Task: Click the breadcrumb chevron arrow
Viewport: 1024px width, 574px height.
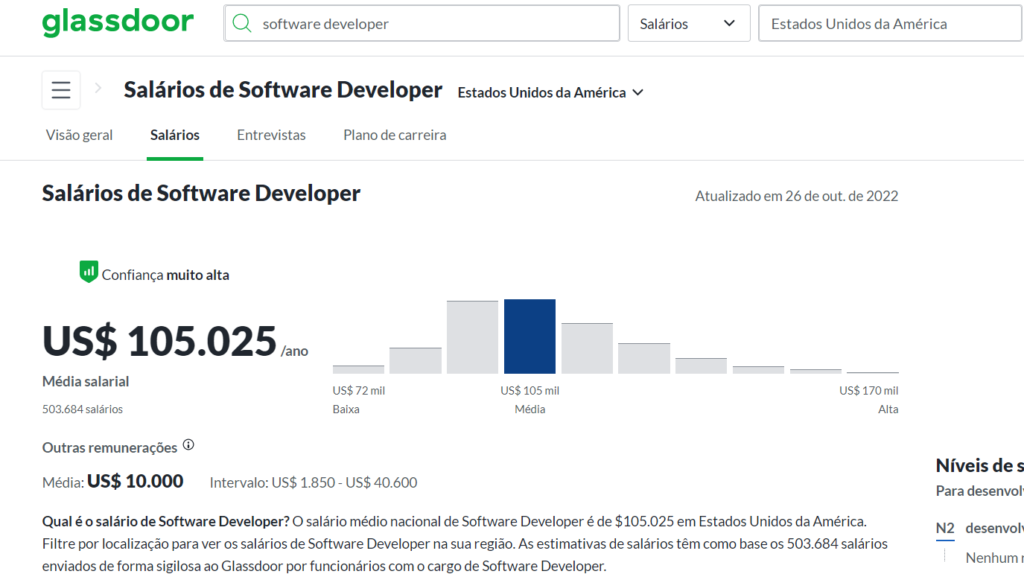Action: pyautogui.click(x=98, y=88)
